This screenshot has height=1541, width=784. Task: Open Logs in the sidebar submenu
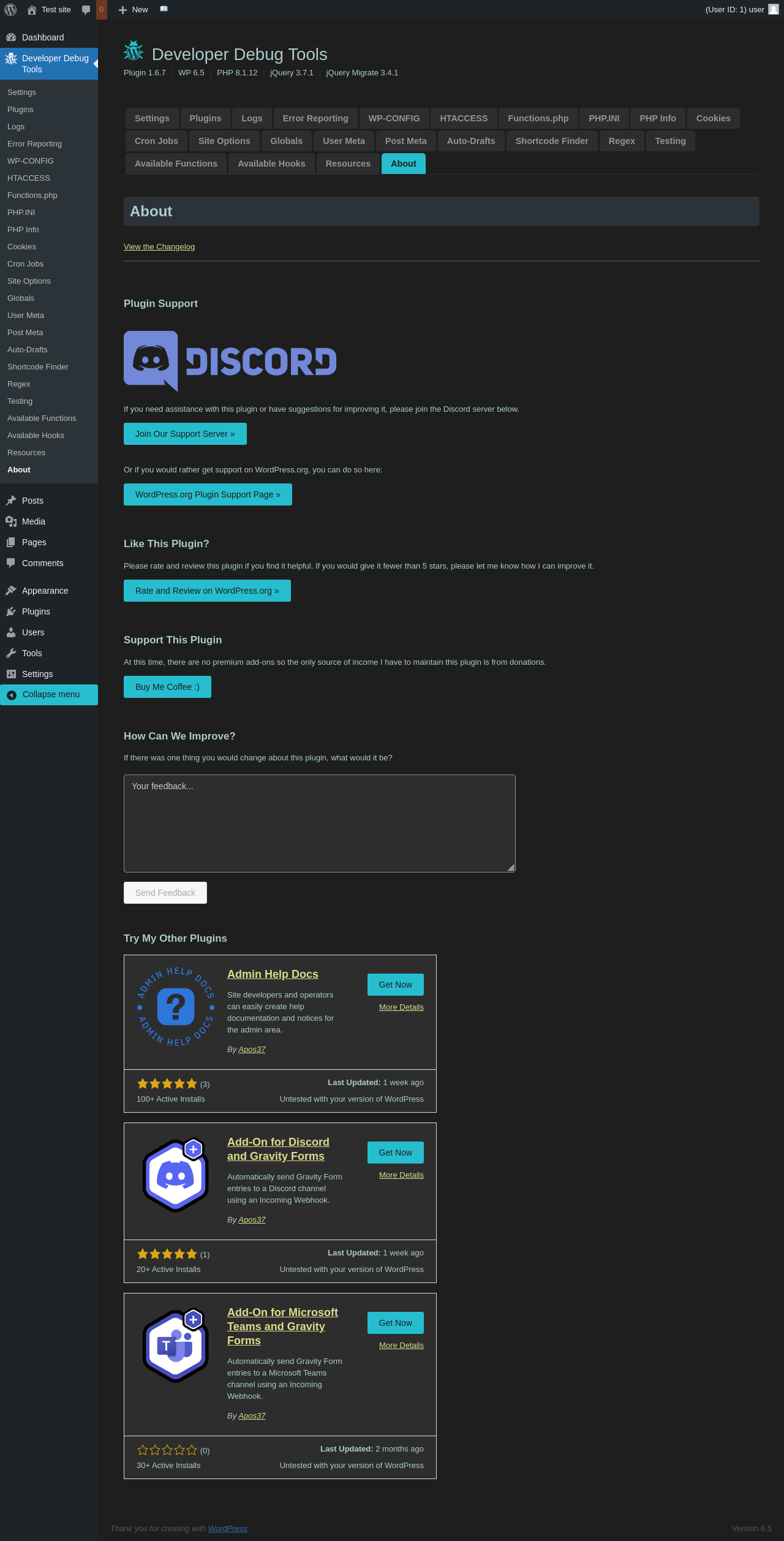point(49,127)
